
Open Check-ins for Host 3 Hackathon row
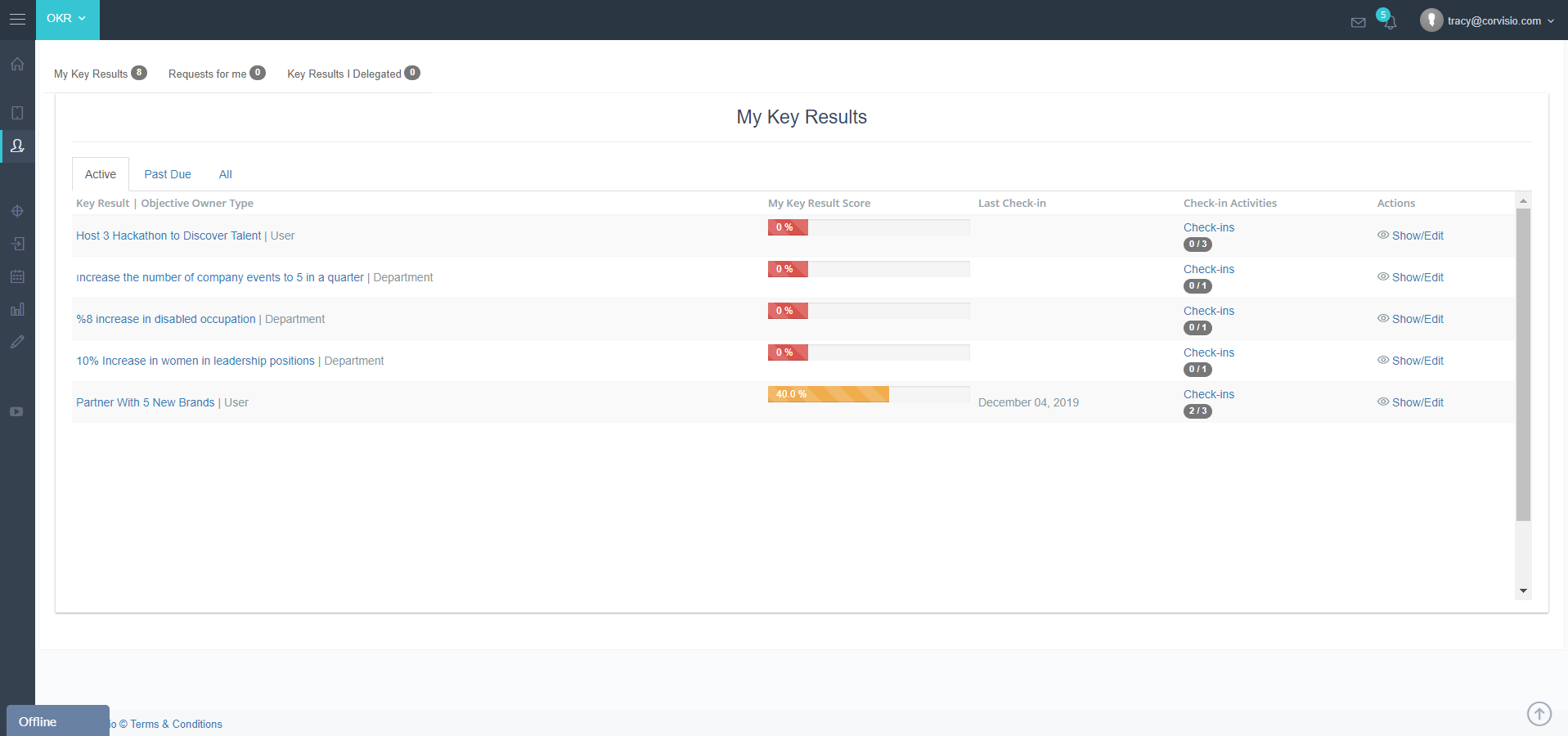(1209, 227)
